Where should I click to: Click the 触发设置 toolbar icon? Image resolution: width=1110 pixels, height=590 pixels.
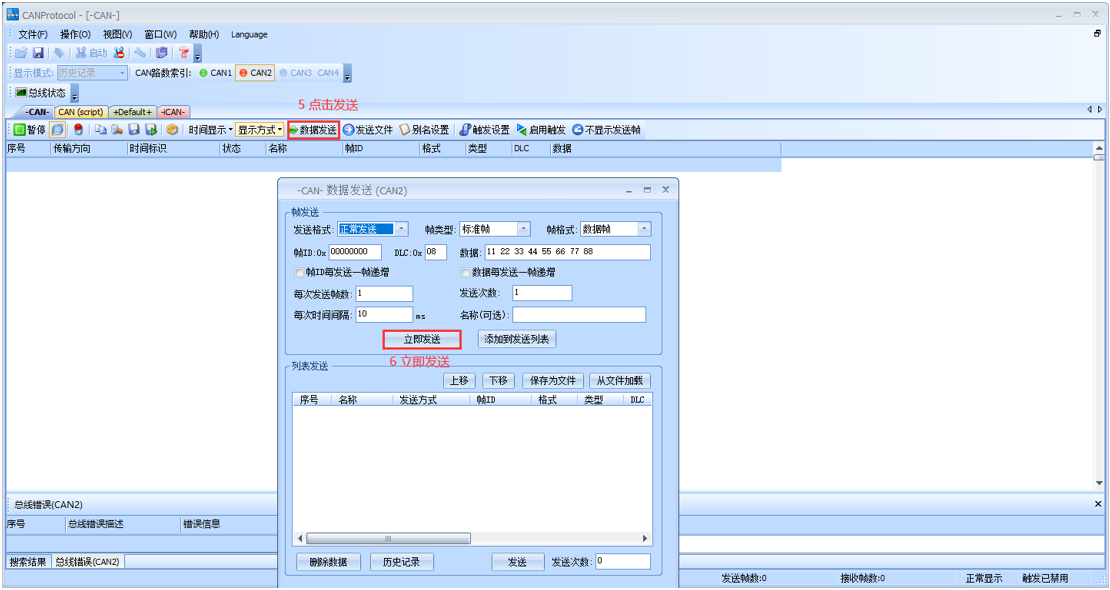click(485, 130)
